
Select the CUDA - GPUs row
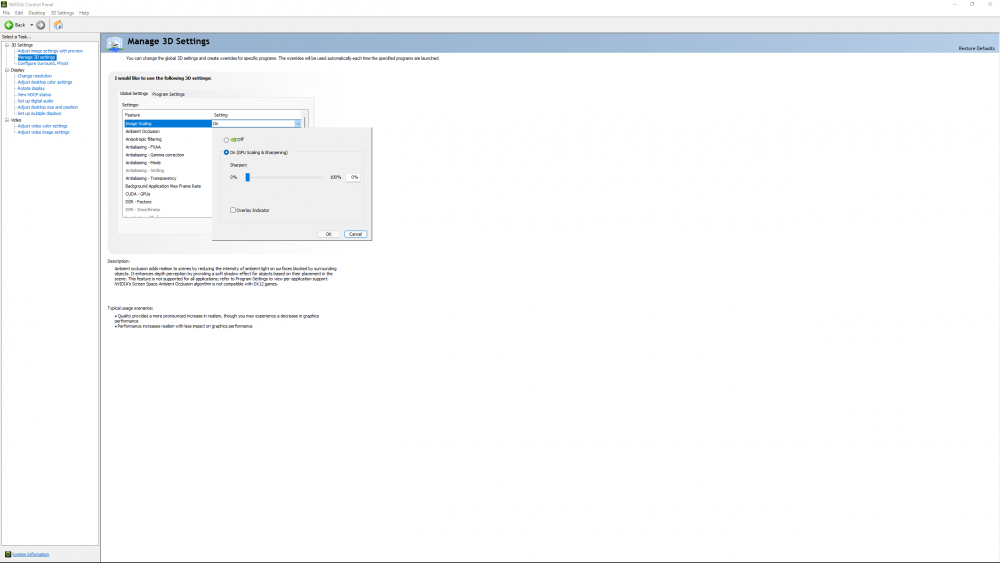click(x=168, y=194)
